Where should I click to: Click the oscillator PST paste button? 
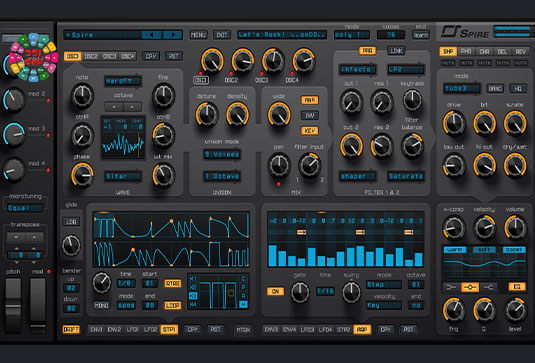click(x=174, y=56)
